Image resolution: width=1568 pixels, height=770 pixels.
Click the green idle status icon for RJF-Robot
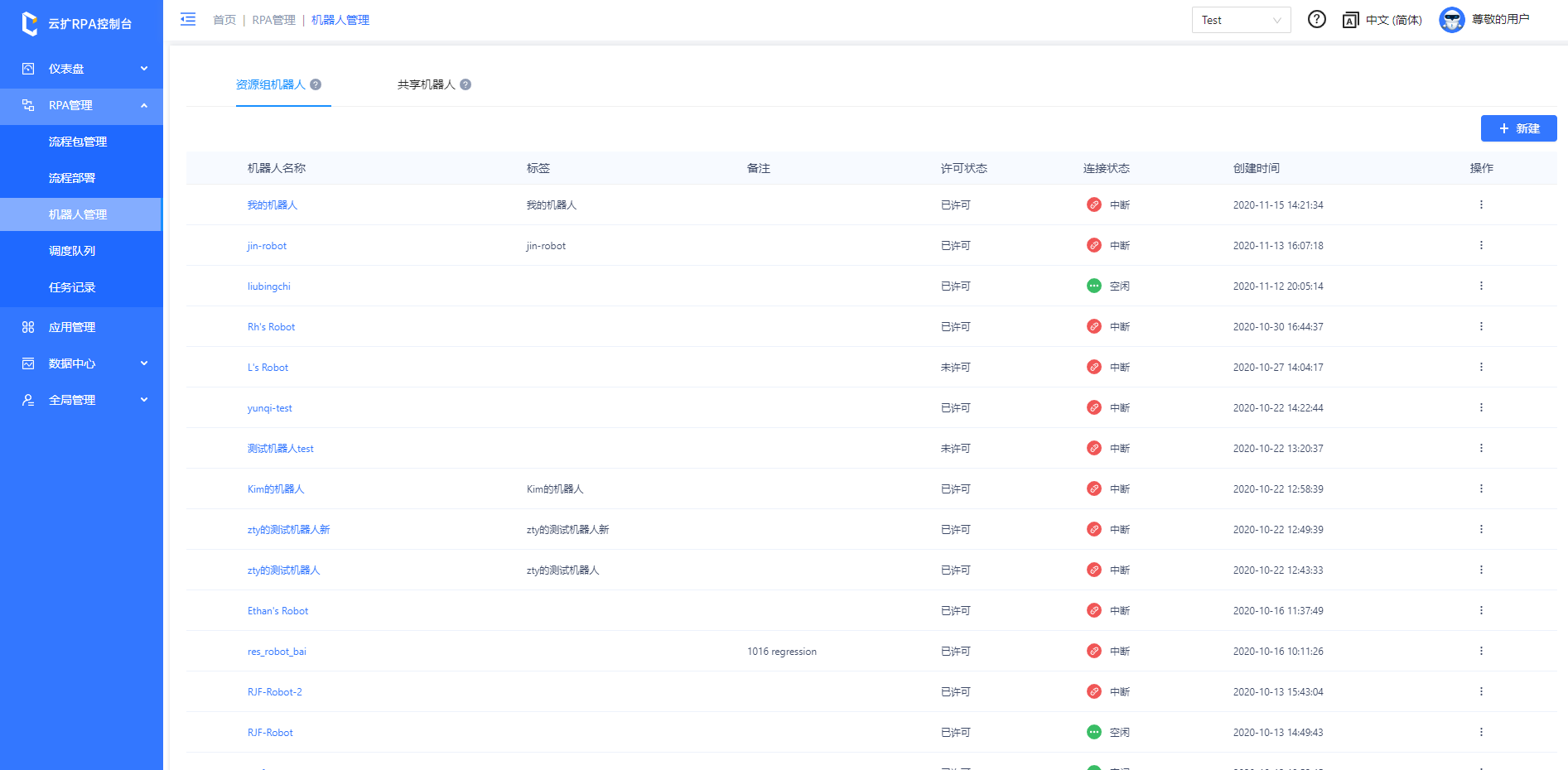coord(1093,732)
